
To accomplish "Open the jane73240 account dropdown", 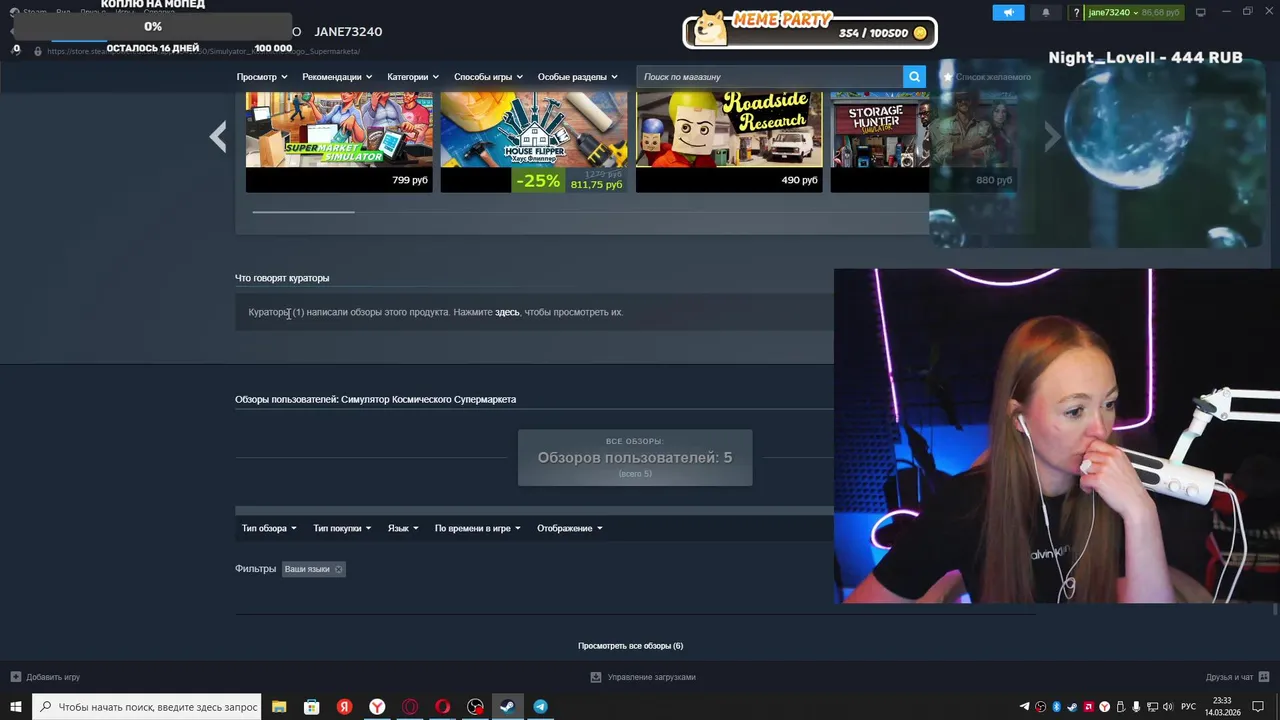I will (1134, 13).
